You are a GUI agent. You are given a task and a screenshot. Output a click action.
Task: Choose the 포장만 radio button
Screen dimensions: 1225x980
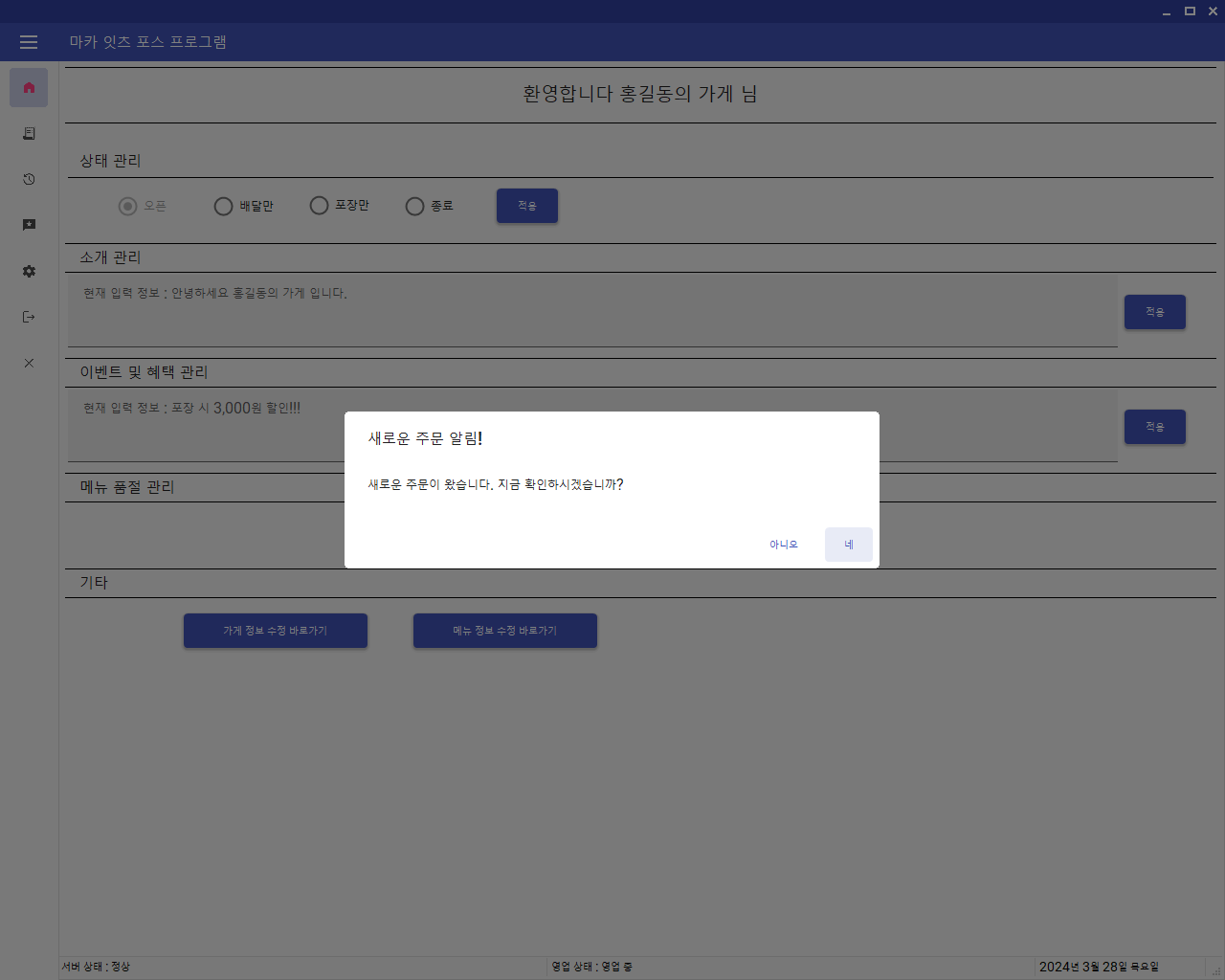click(x=319, y=206)
